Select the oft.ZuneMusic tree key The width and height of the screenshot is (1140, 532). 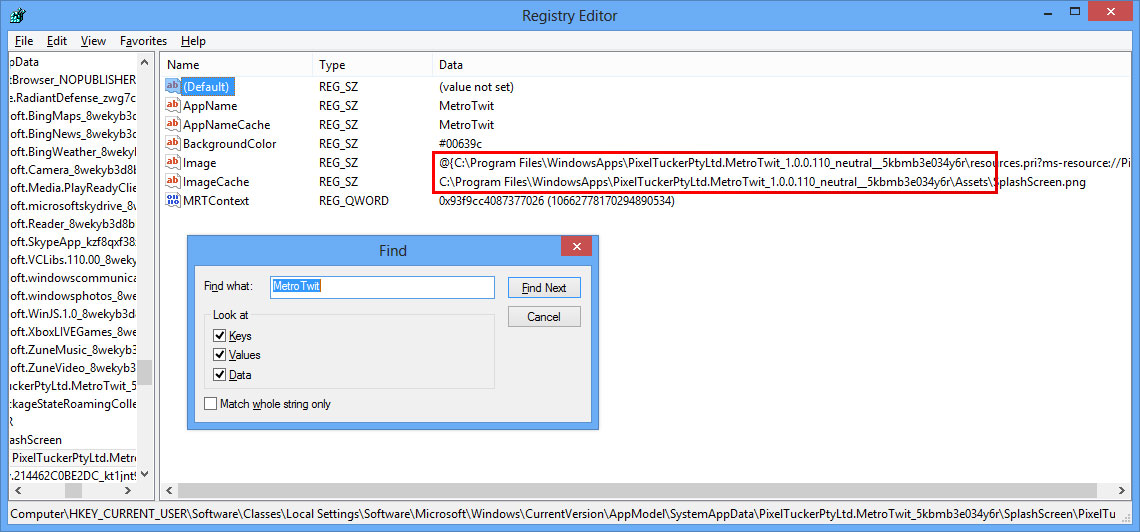pos(74,350)
